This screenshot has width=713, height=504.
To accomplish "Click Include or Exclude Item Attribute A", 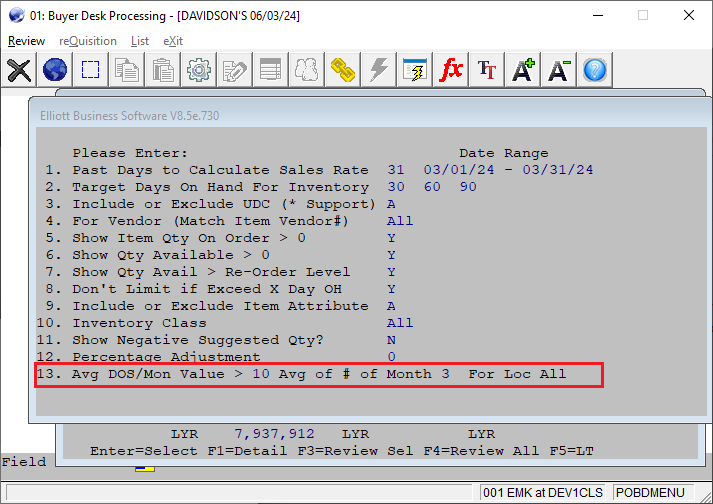I will click(x=391, y=306).
